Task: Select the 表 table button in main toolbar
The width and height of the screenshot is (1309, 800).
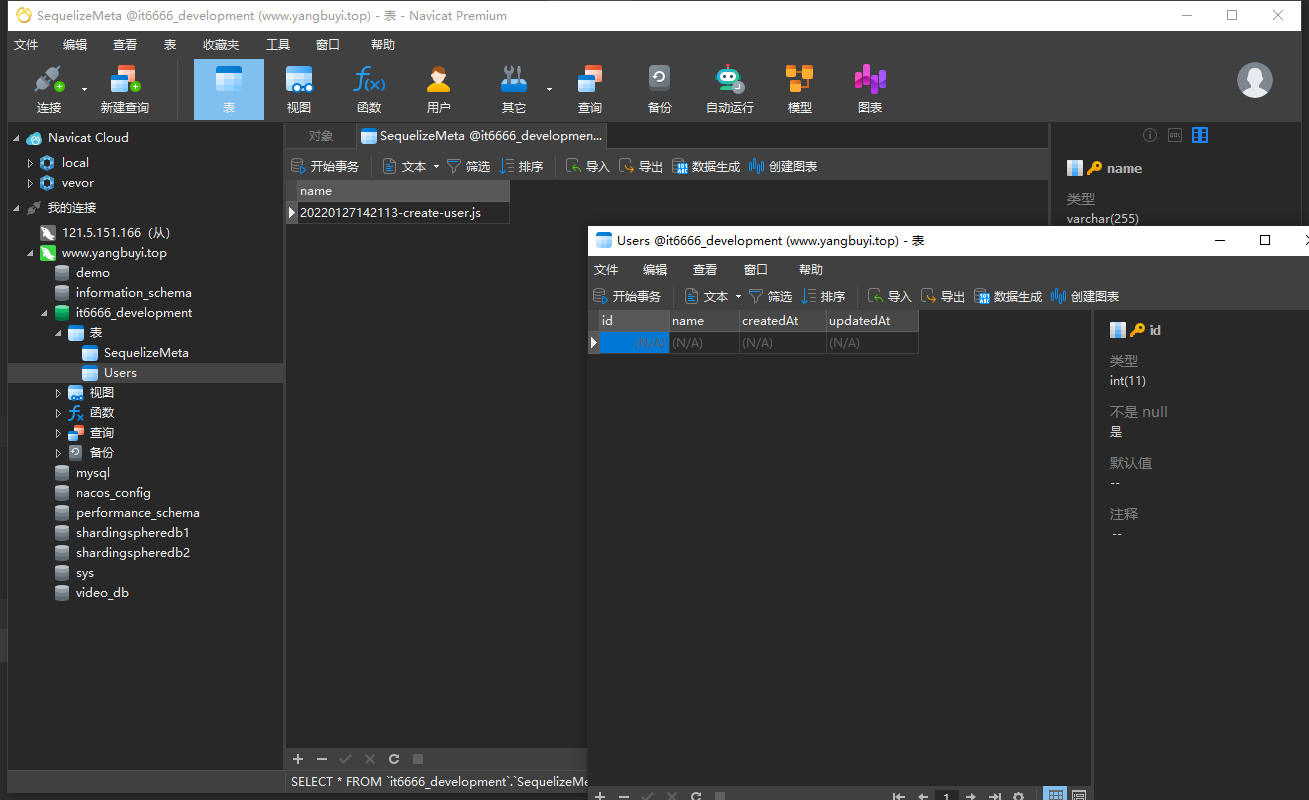Action: point(229,90)
